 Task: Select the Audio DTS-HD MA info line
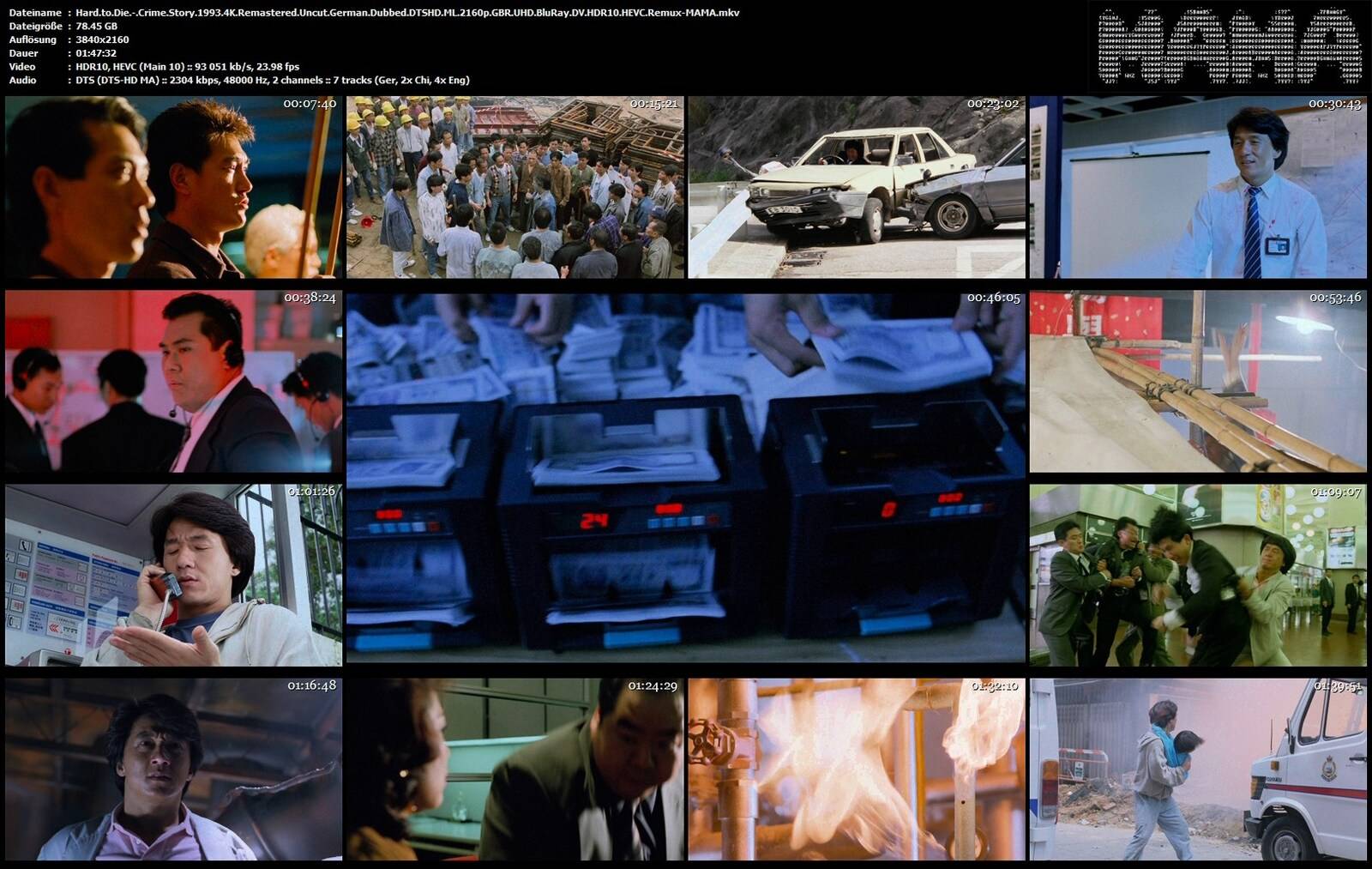point(273,80)
